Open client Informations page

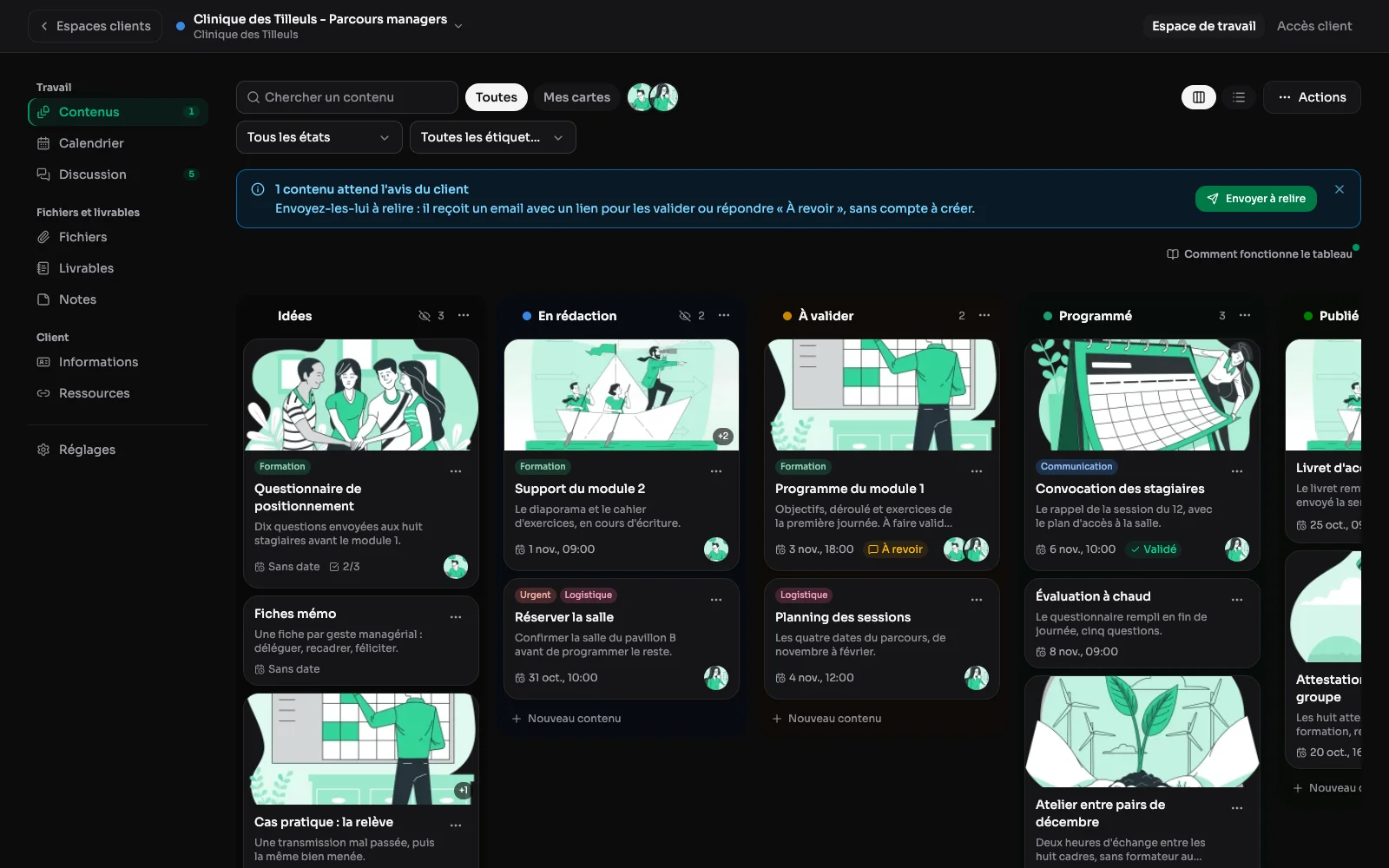(118, 362)
